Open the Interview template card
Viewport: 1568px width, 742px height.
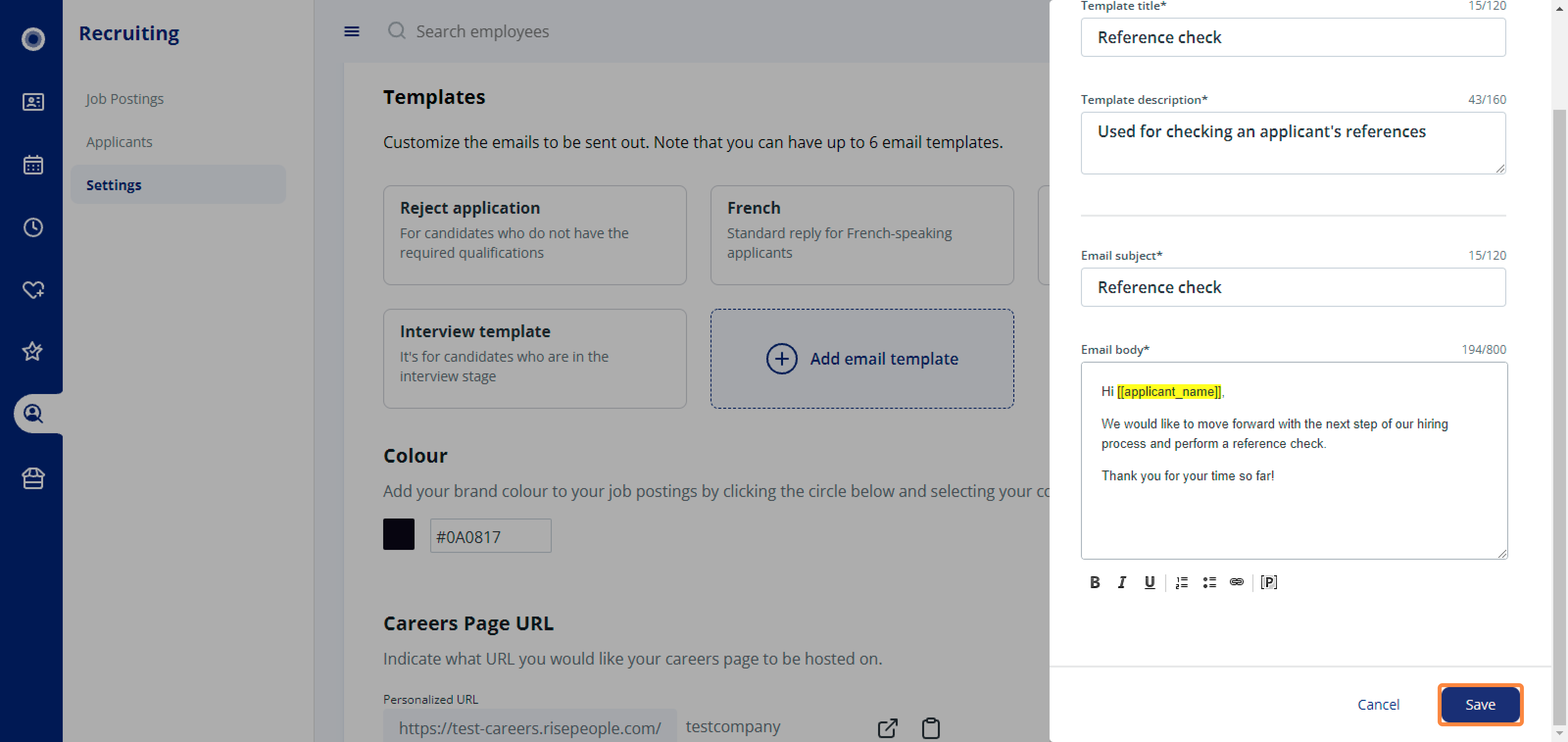tap(535, 359)
